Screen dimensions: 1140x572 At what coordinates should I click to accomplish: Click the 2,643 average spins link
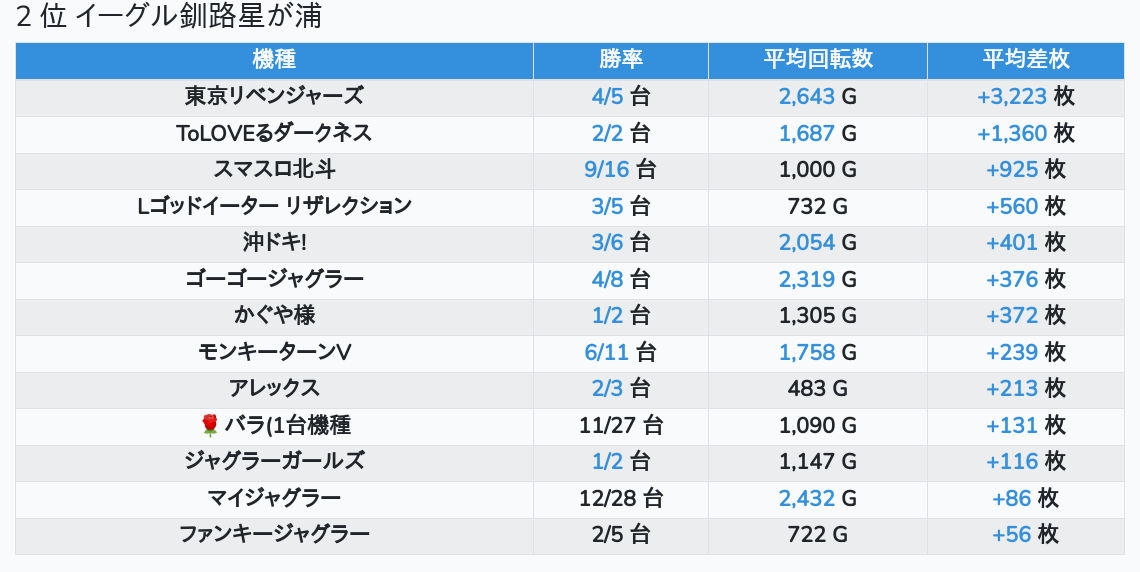807,97
